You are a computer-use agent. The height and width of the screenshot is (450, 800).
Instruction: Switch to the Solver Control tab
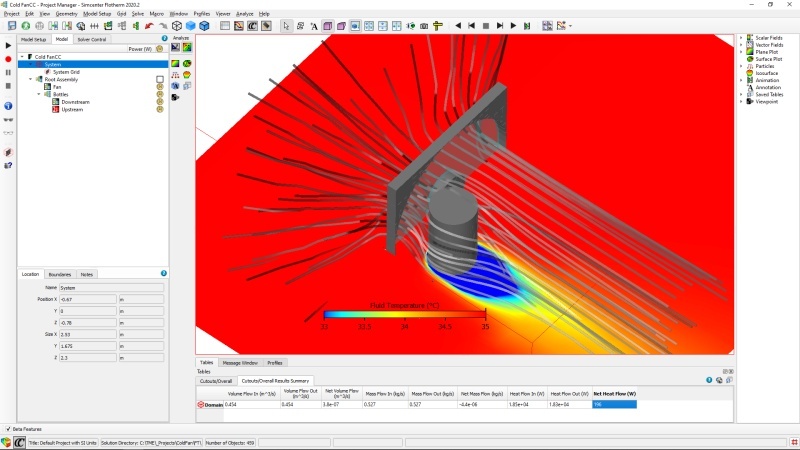[91, 39]
